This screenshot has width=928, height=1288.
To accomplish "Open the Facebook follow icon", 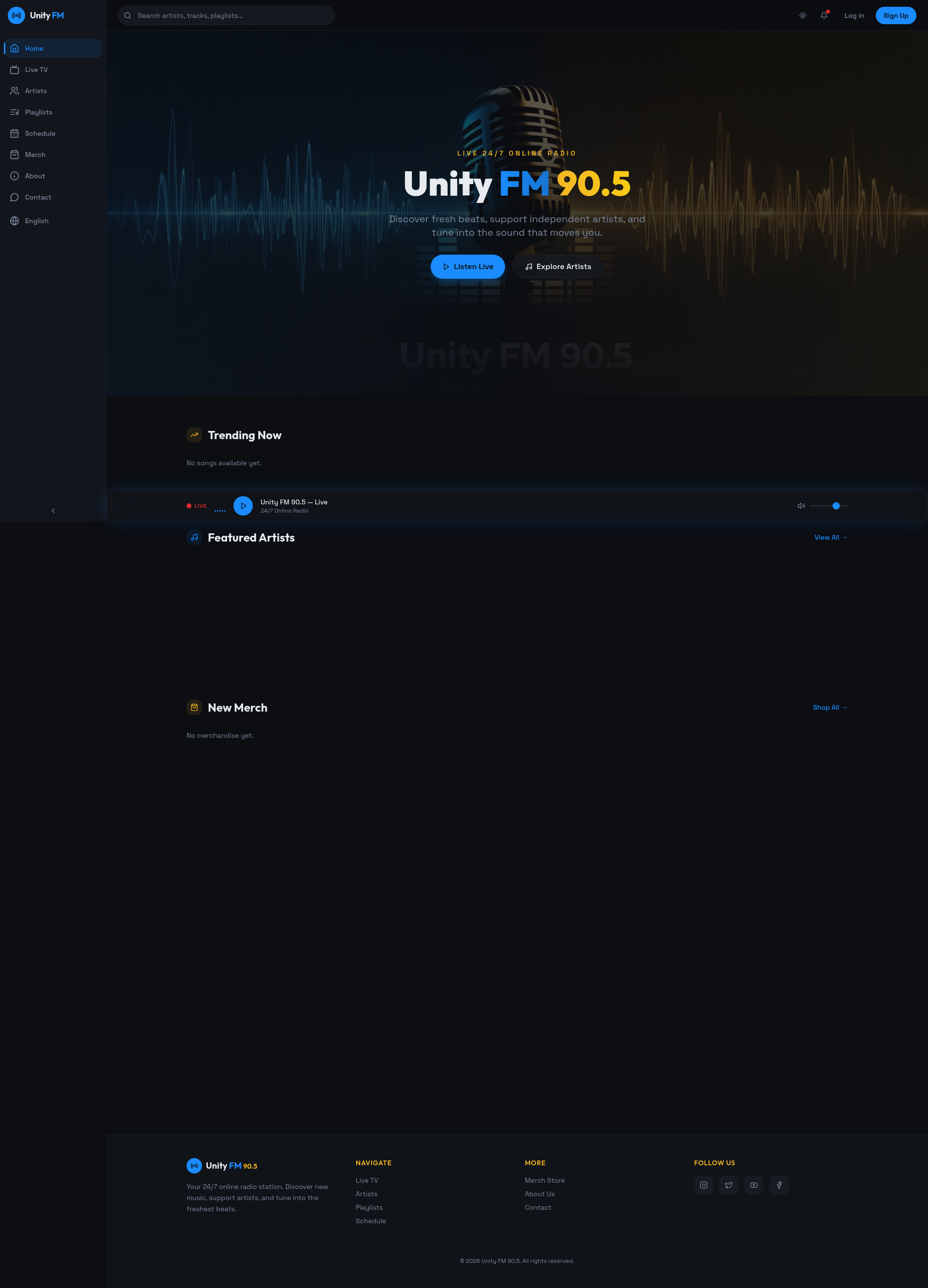I will tap(779, 1185).
